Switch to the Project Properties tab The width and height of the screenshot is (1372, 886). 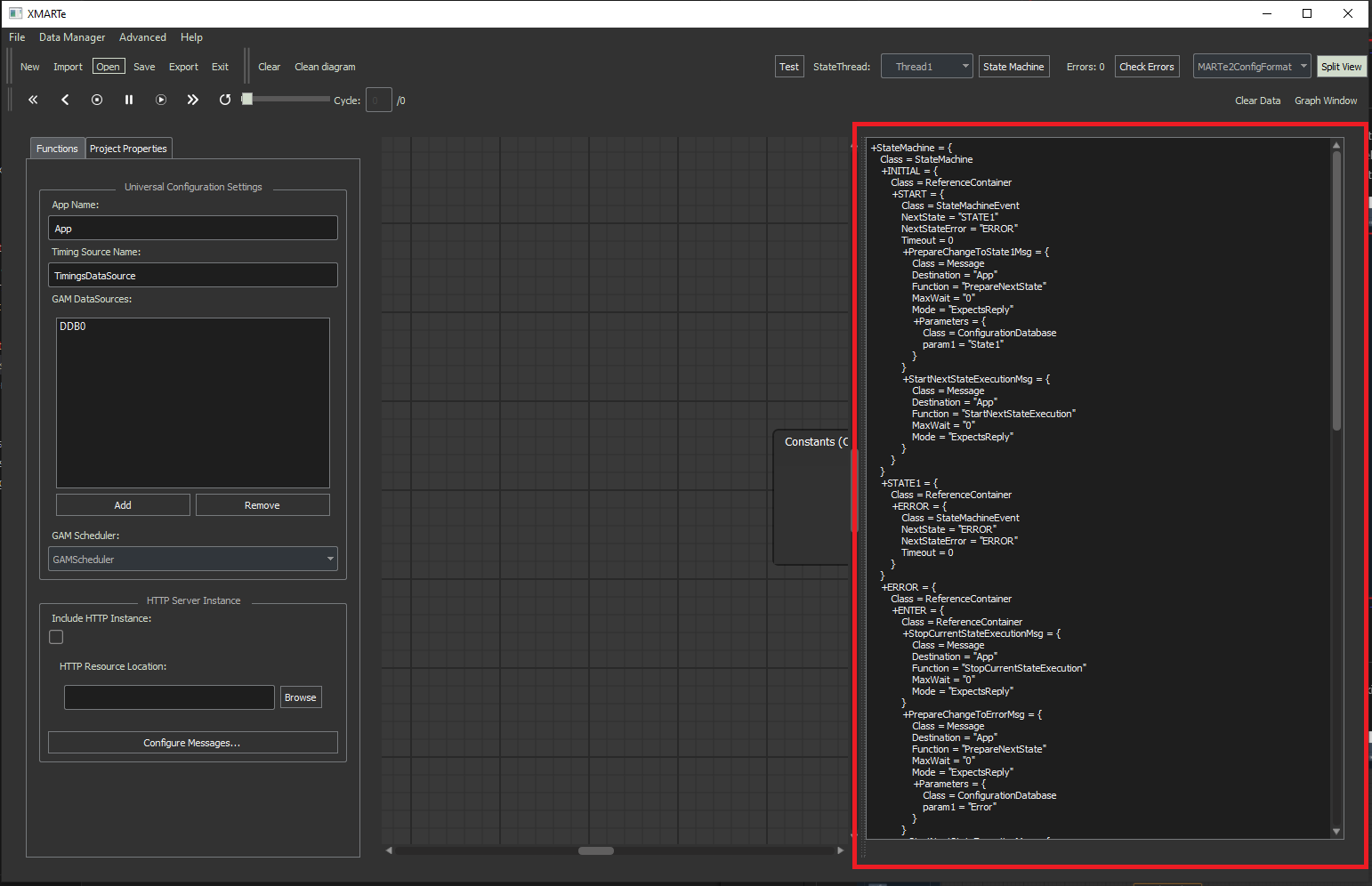[128, 149]
